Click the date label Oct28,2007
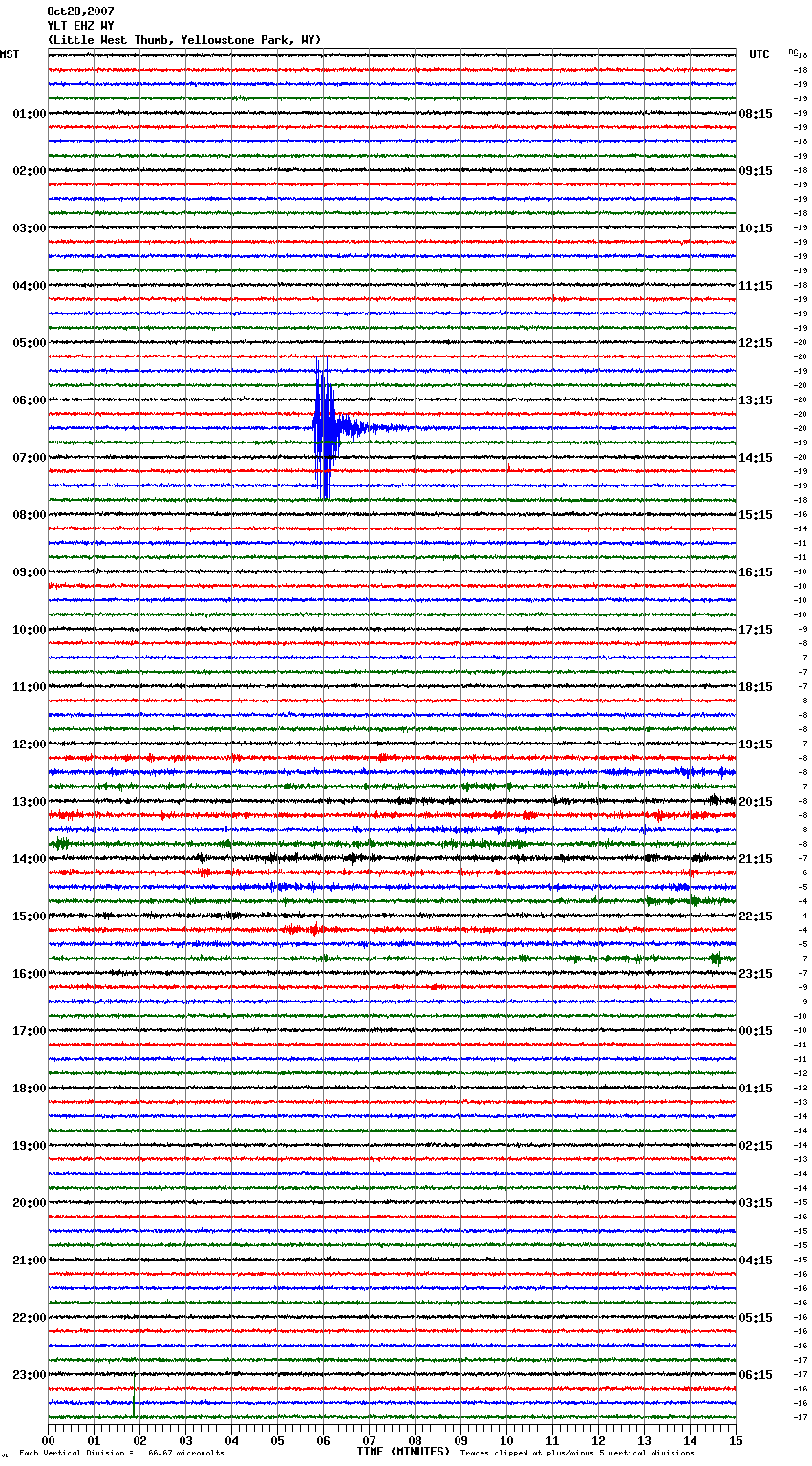812x1466 pixels. pos(80,11)
